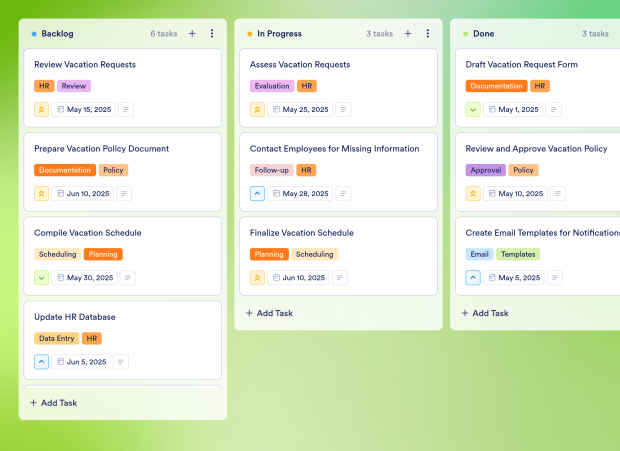Click Add Task under In Progress column

[269, 313]
